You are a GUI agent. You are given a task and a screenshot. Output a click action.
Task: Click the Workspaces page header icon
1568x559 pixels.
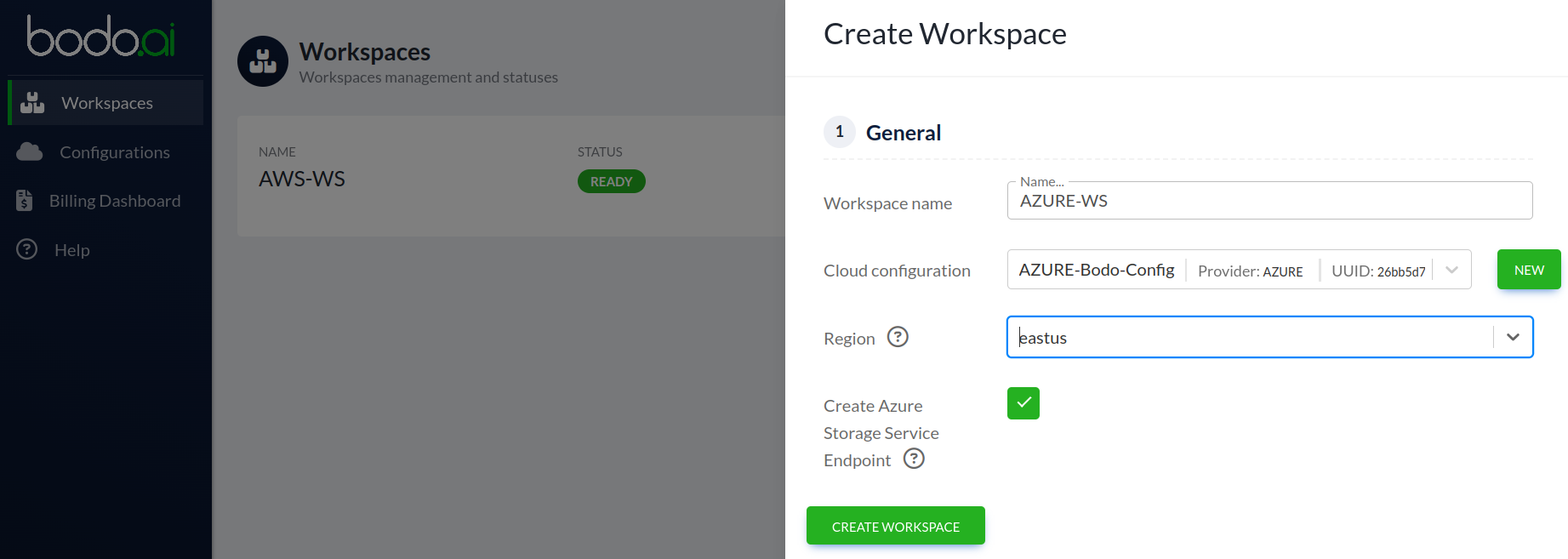pyautogui.click(x=262, y=61)
